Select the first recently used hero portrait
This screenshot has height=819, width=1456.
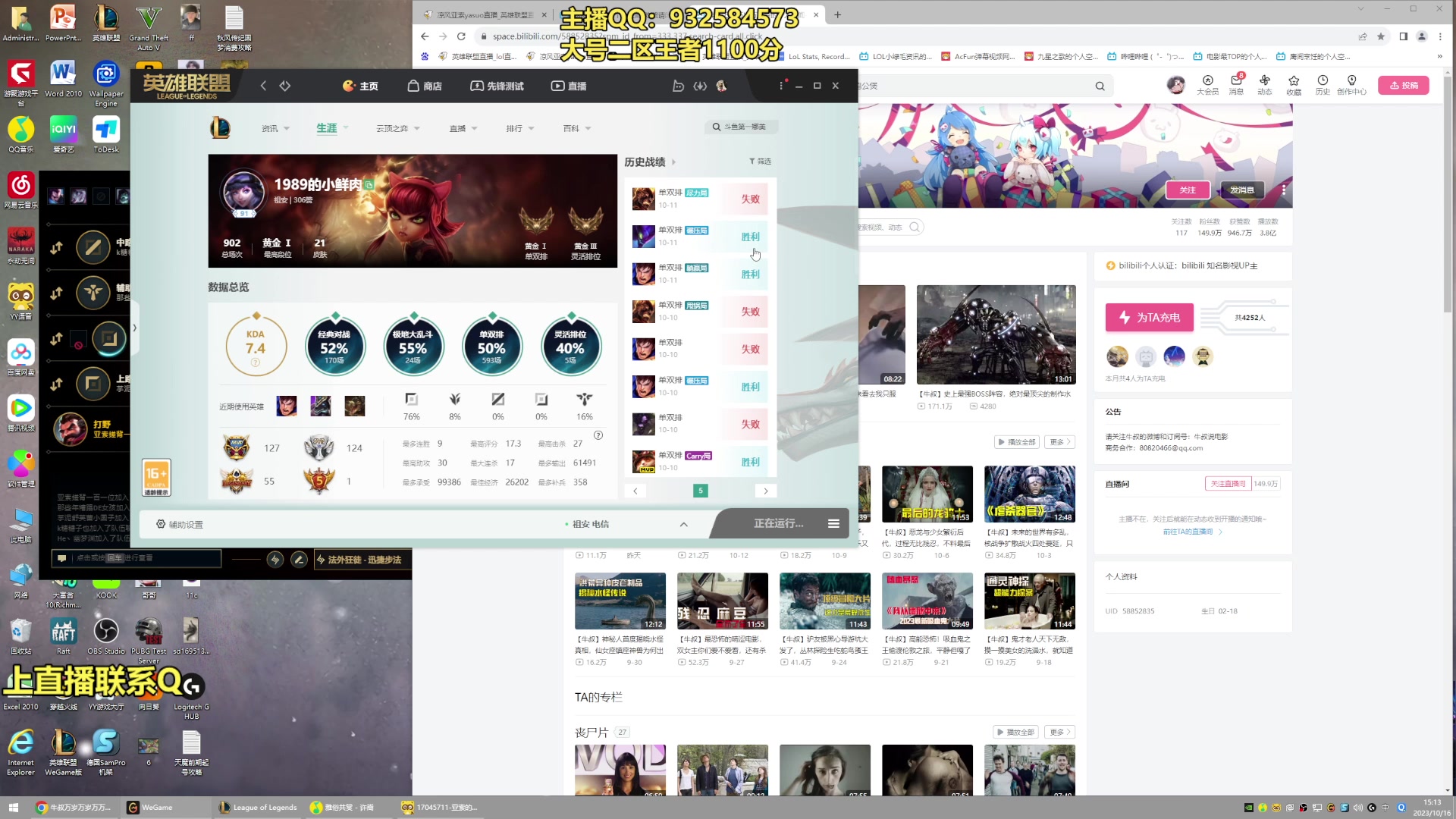coord(287,406)
